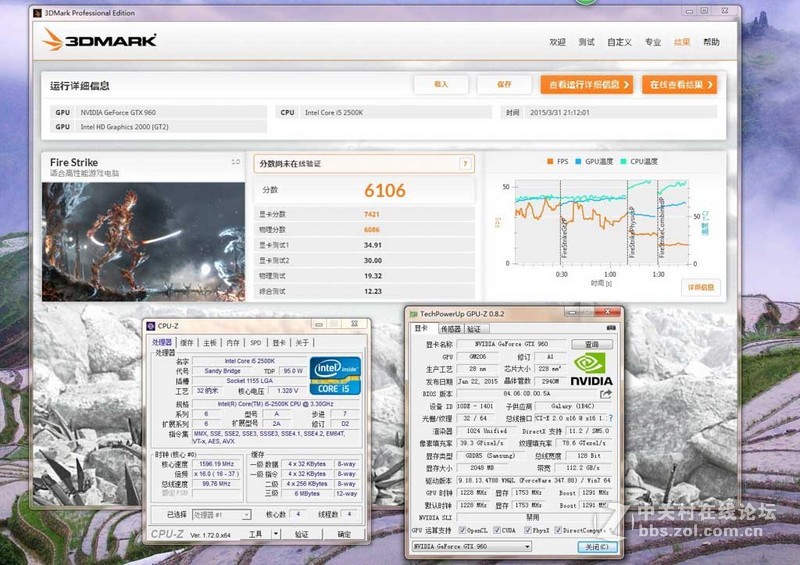This screenshot has height=565, width=800.
Task: Open the GPU selection dropdown in GPU-Z
Action: pos(471,546)
